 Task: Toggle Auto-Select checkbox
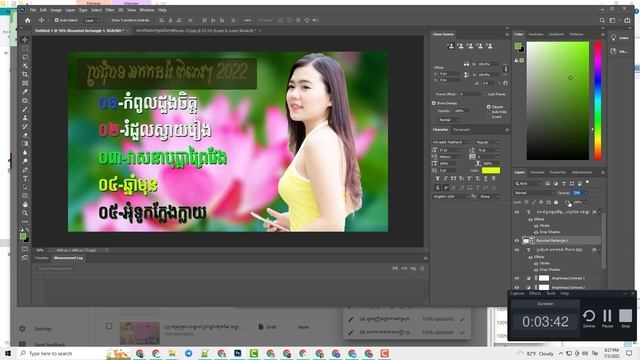(x=57, y=20)
